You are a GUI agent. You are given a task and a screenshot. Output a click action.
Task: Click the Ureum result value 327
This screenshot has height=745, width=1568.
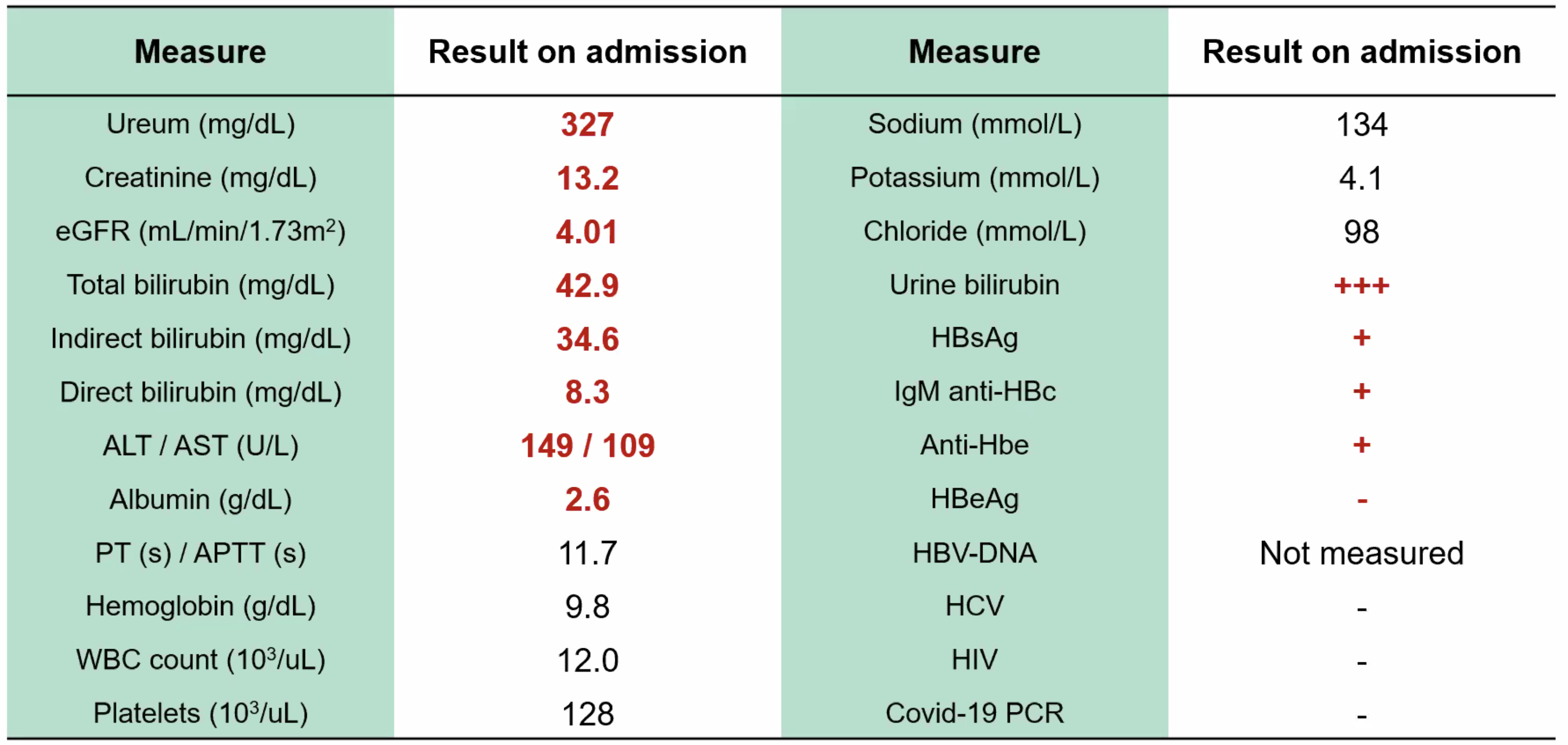coord(587,125)
